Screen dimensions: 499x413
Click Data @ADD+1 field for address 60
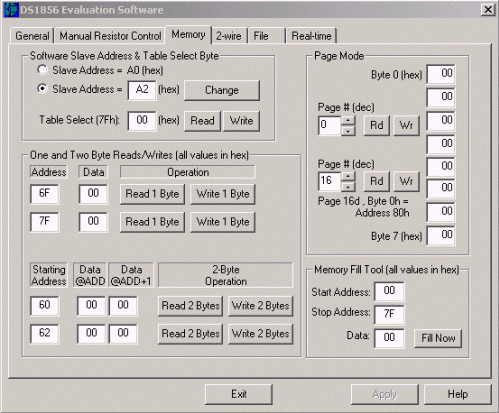pyautogui.click(x=123, y=305)
